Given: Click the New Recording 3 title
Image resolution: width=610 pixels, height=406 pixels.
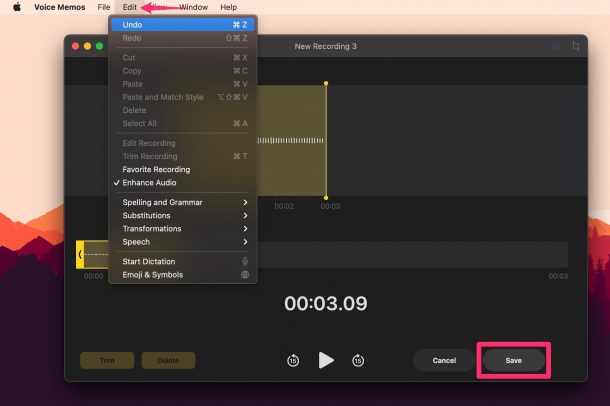Looking at the screenshot, I should point(325,46).
